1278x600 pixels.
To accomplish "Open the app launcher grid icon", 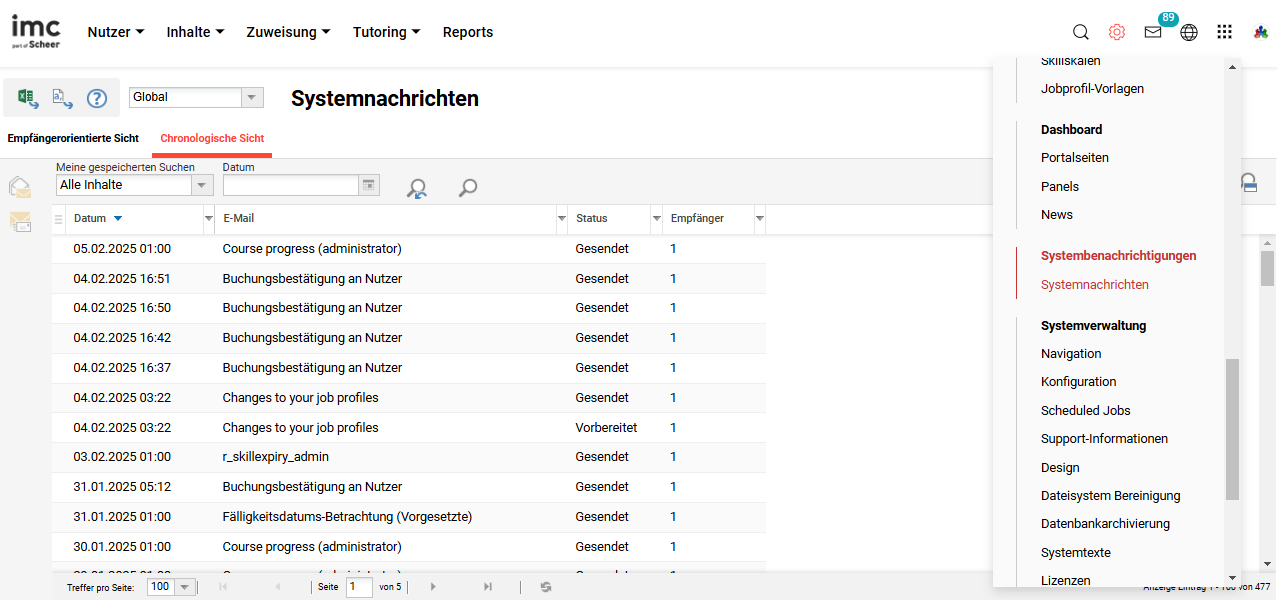I will click(1224, 31).
